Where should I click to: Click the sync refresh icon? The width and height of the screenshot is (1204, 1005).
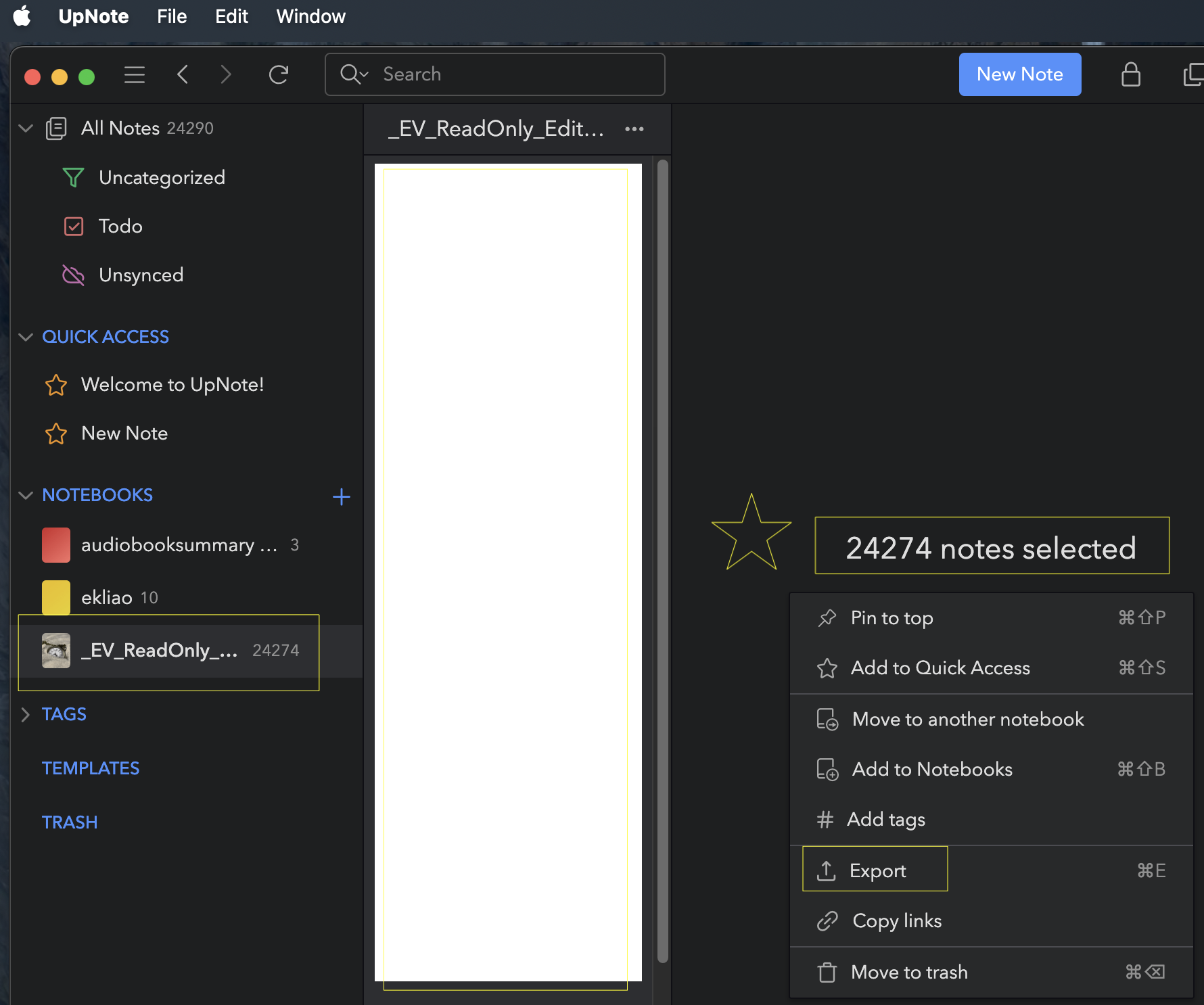click(x=279, y=74)
